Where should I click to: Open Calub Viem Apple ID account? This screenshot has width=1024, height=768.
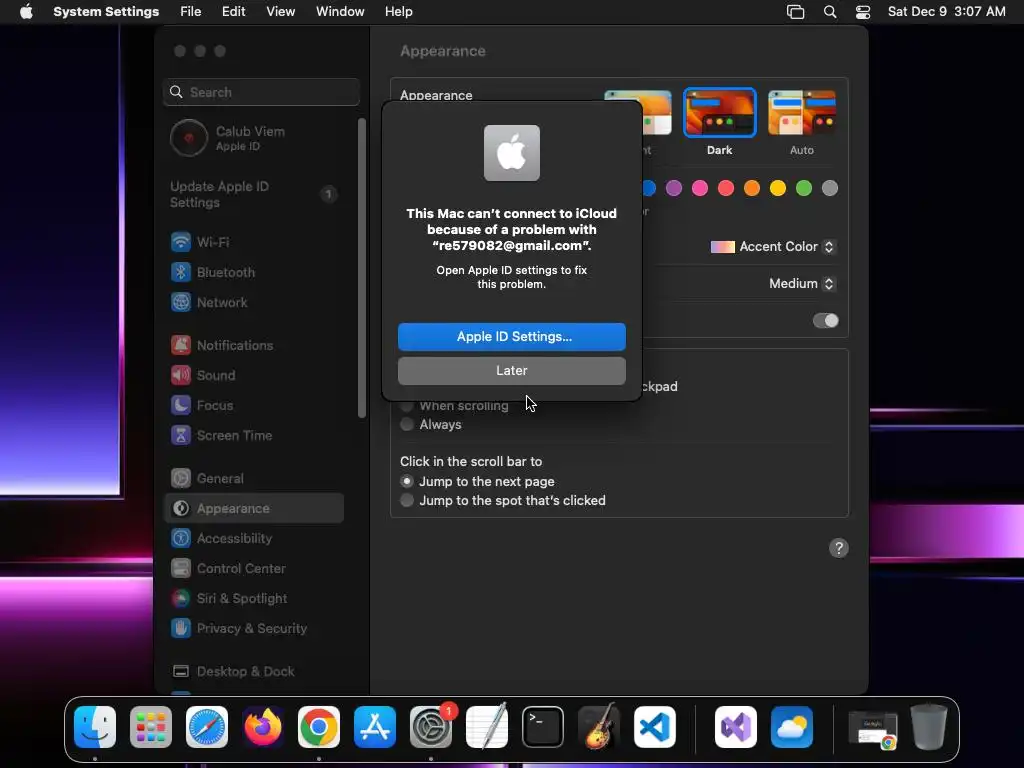point(255,138)
